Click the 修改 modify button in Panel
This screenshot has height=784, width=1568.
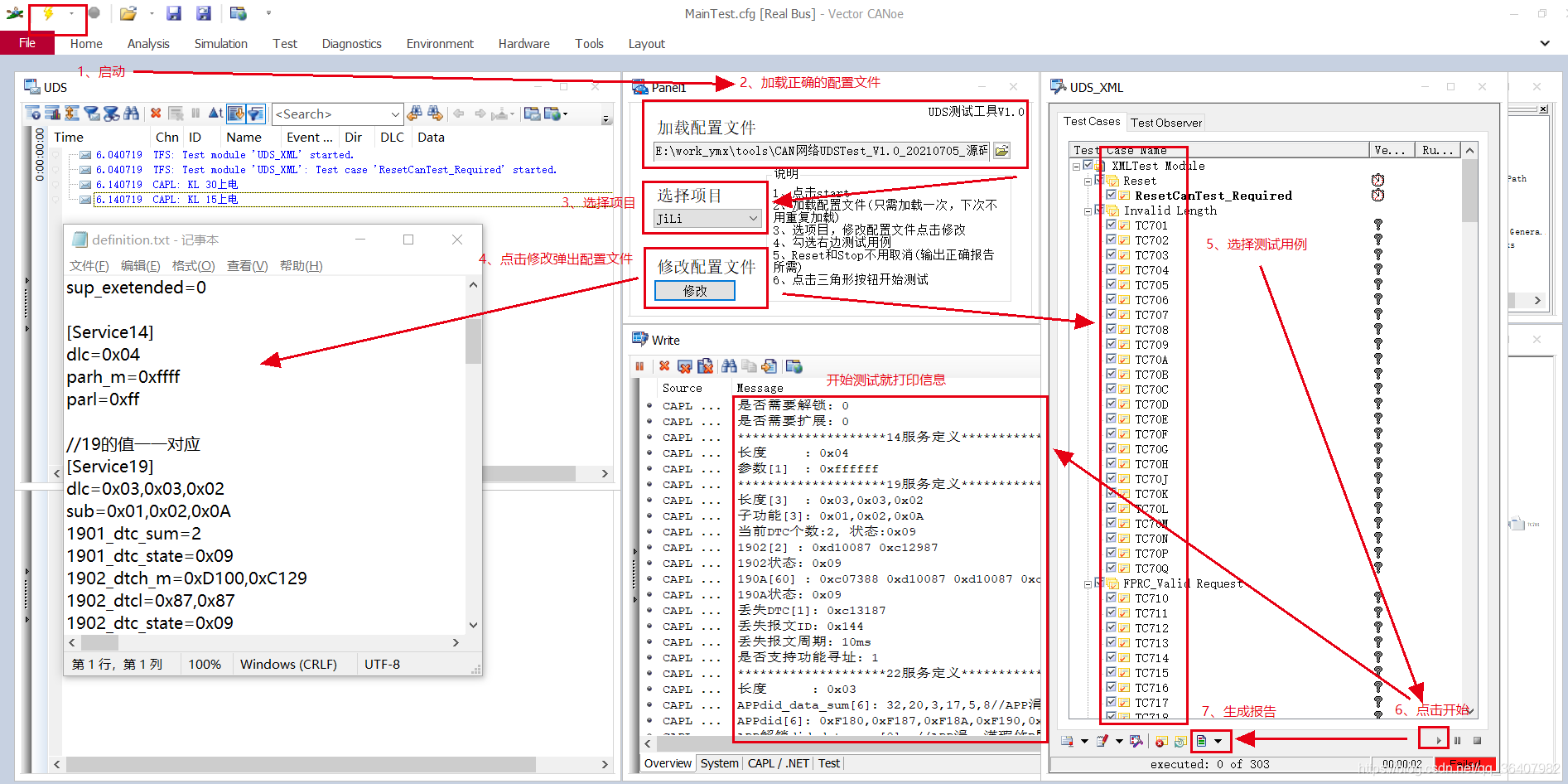[695, 291]
